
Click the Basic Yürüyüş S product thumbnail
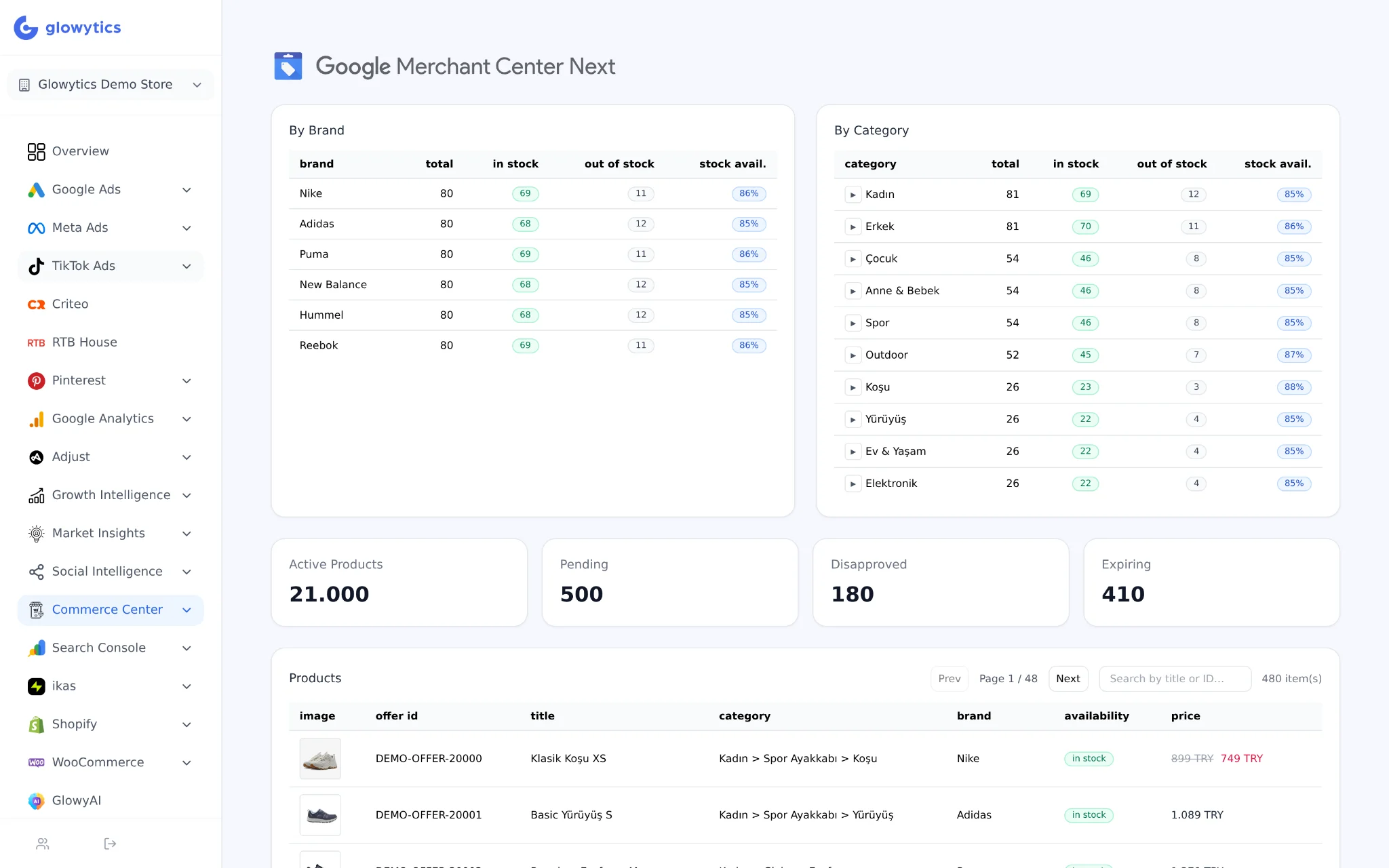click(320, 814)
